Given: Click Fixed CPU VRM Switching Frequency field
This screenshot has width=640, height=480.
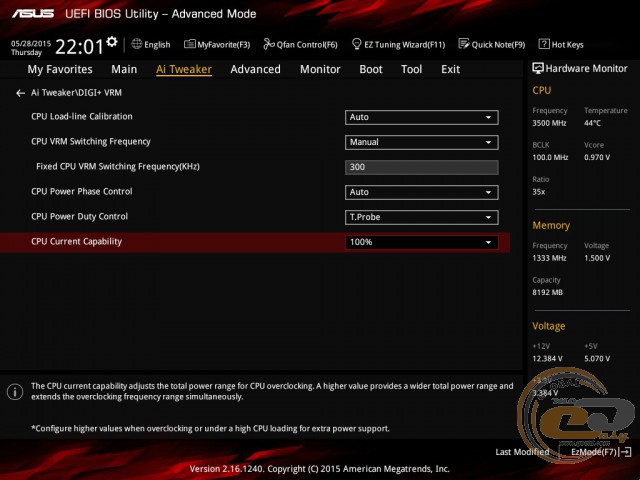Looking at the screenshot, I should (x=421, y=167).
